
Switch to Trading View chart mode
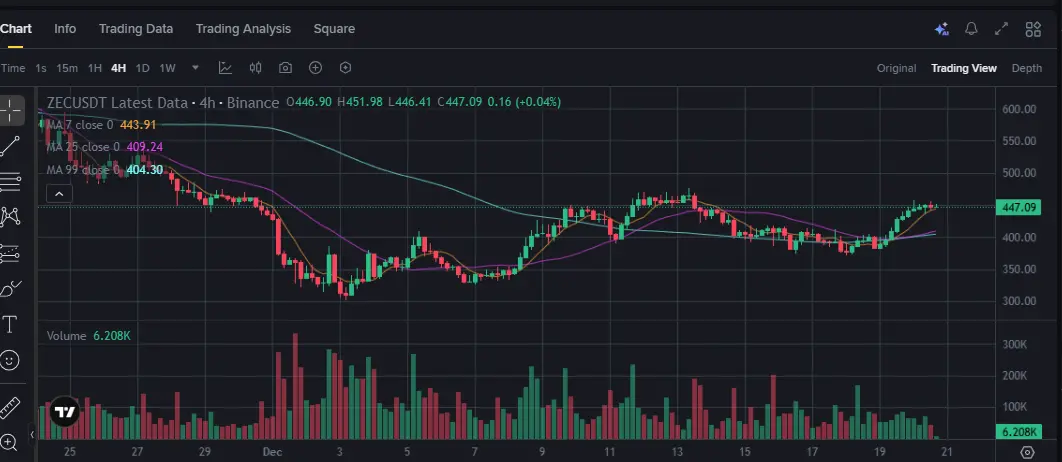coord(964,68)
